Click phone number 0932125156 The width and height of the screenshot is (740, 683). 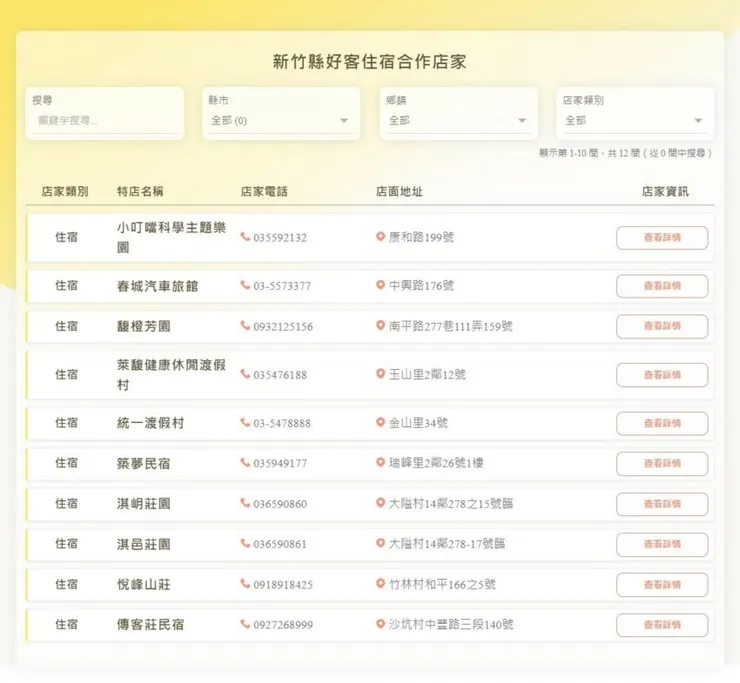[x=283, y=327]
